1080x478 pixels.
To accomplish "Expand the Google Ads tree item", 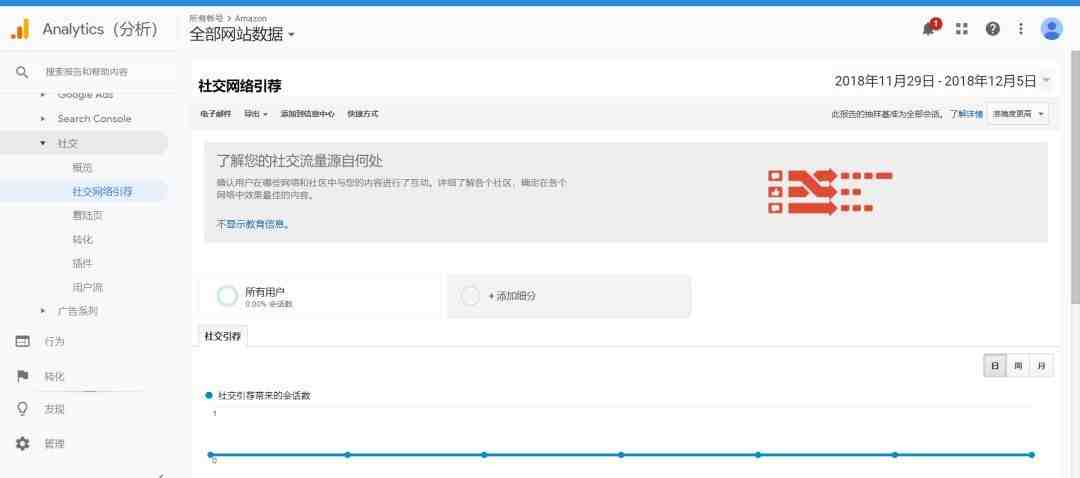I will coord(43,94).
